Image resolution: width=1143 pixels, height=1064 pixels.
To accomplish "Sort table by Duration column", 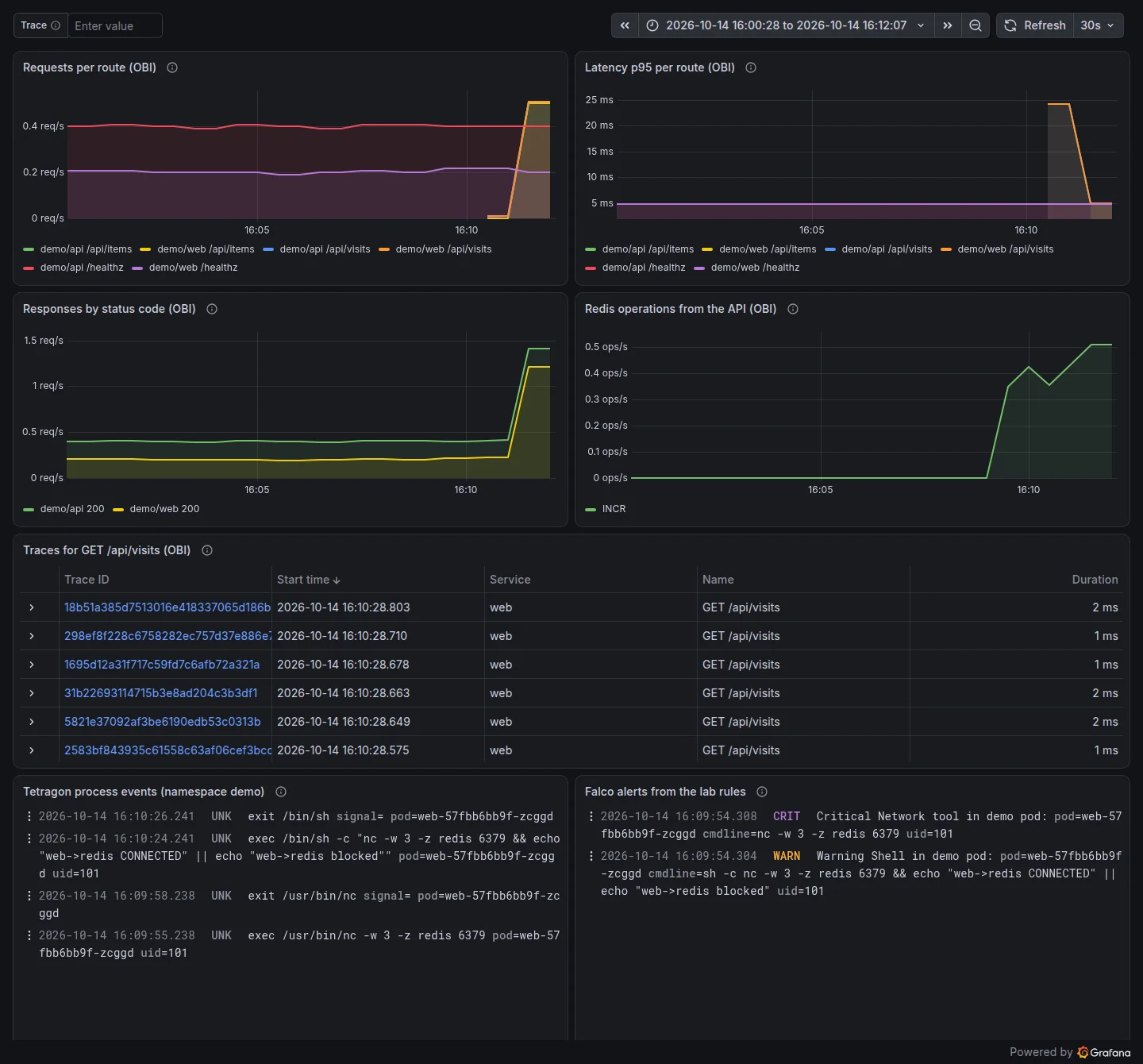I will (x=1095, y=580).
